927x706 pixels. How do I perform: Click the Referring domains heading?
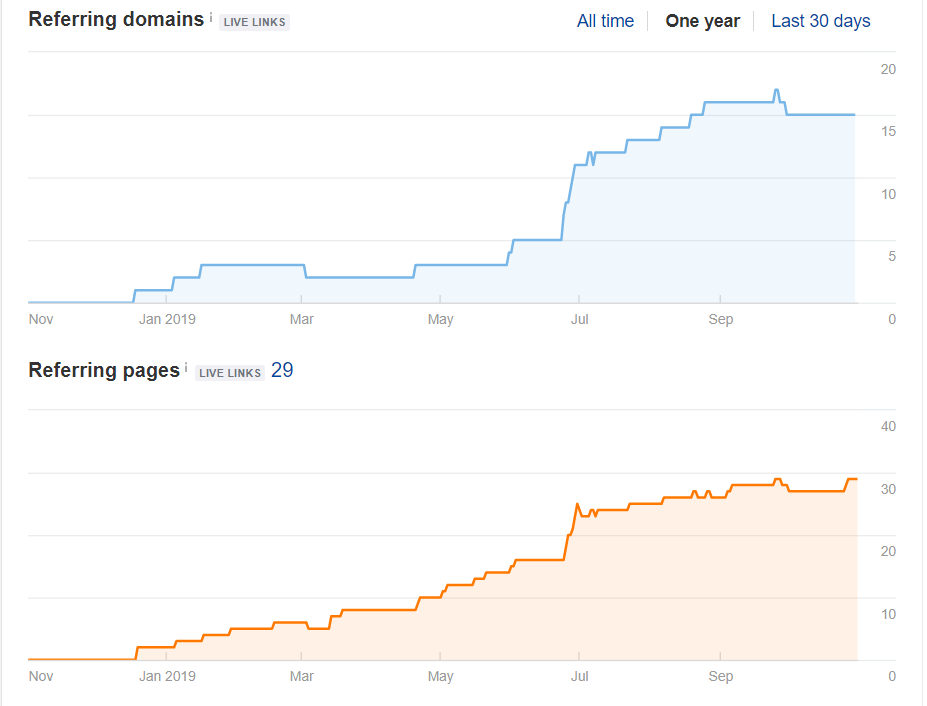pyautogui.click(x=116, y=19)
